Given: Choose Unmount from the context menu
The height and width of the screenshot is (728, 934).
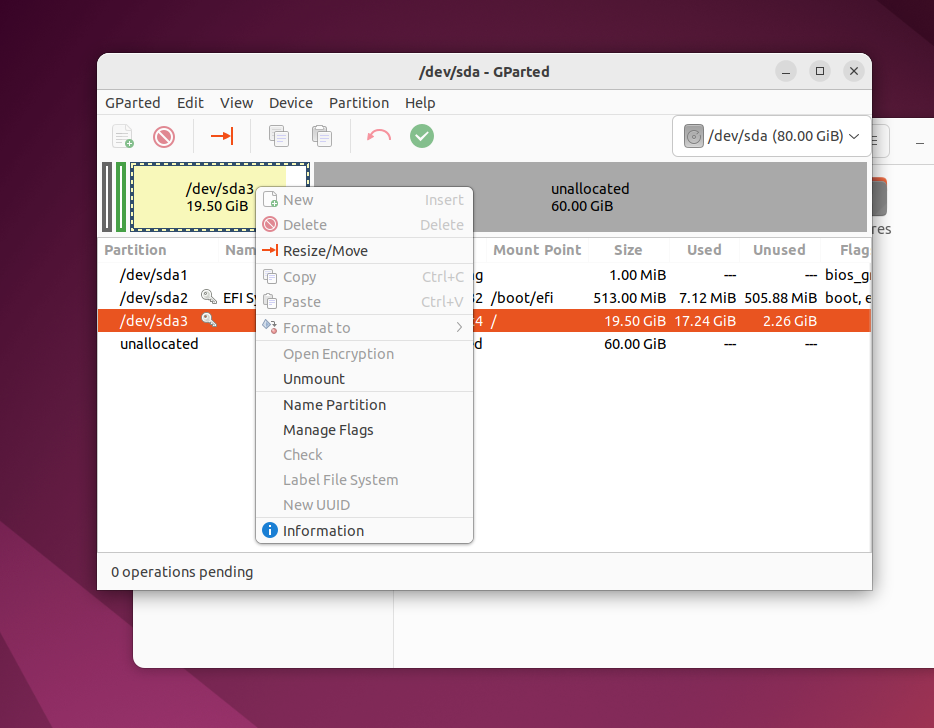Looking at the screenshot, I should coord(365,379).
